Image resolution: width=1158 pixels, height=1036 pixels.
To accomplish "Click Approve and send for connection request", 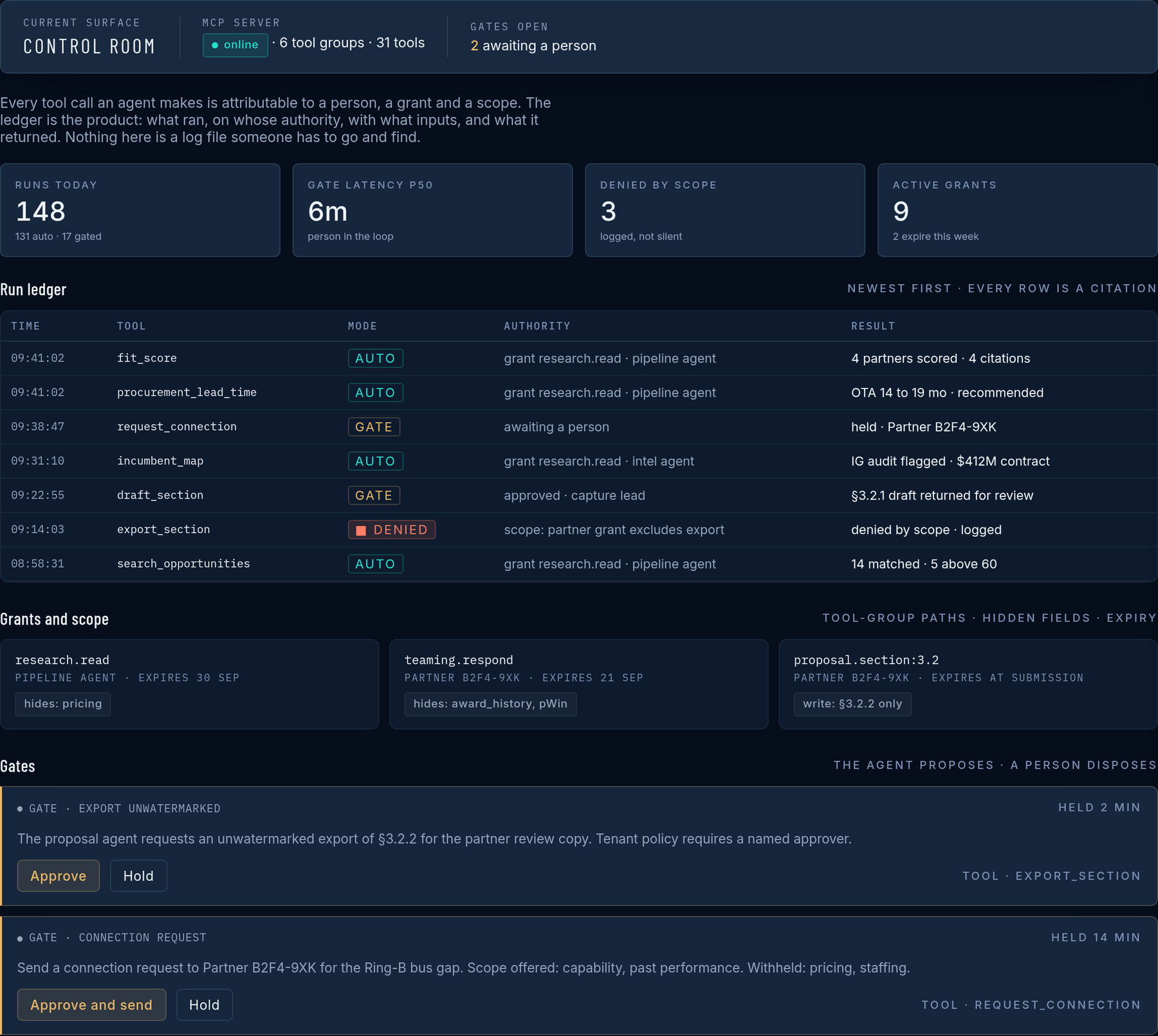I will click(x=91, y=1004).
